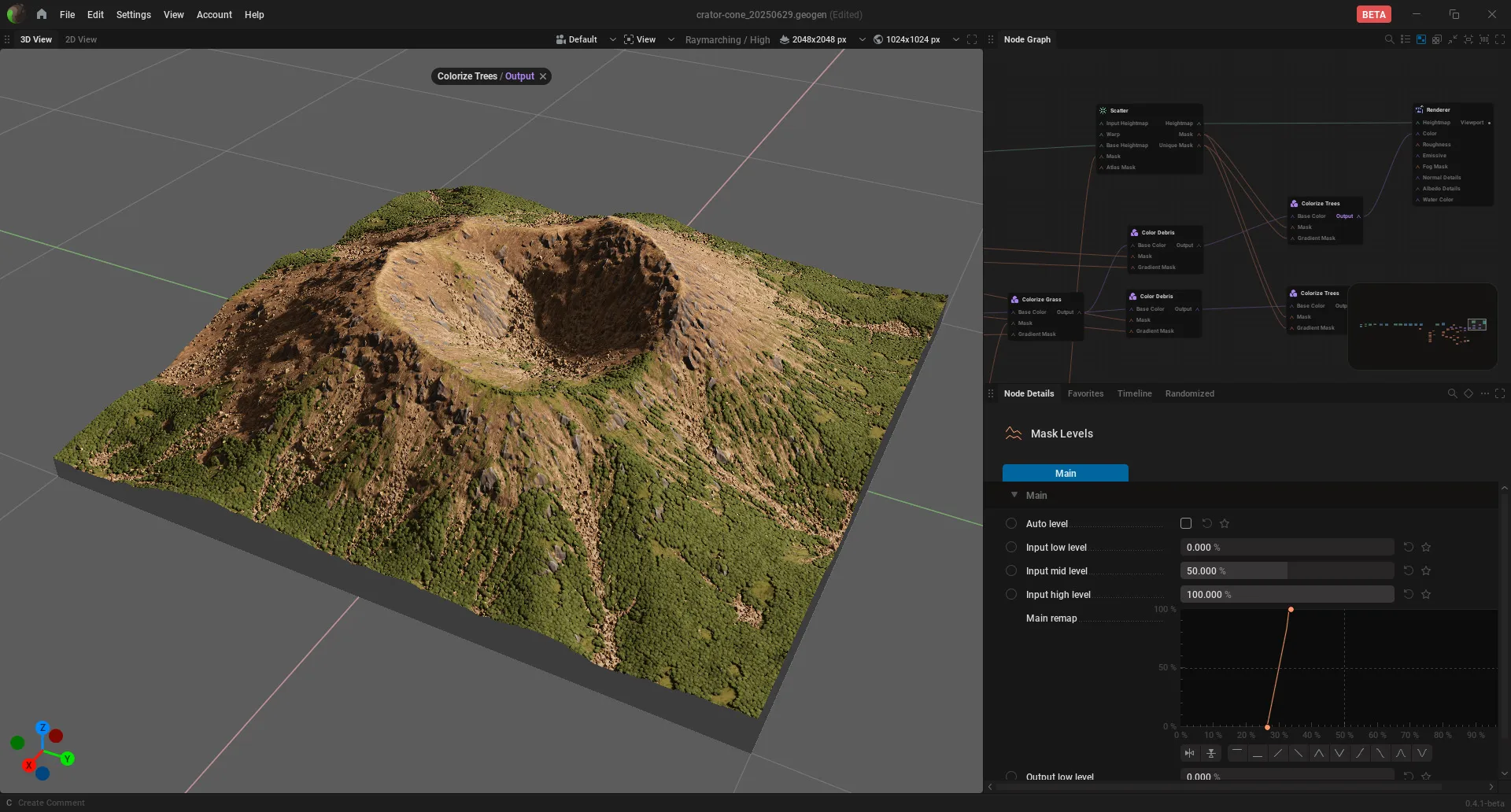Enable the Auto level checkbox
Image resolution: width=1511 pixels, height=812 pixels.
tap(1186, 523)
